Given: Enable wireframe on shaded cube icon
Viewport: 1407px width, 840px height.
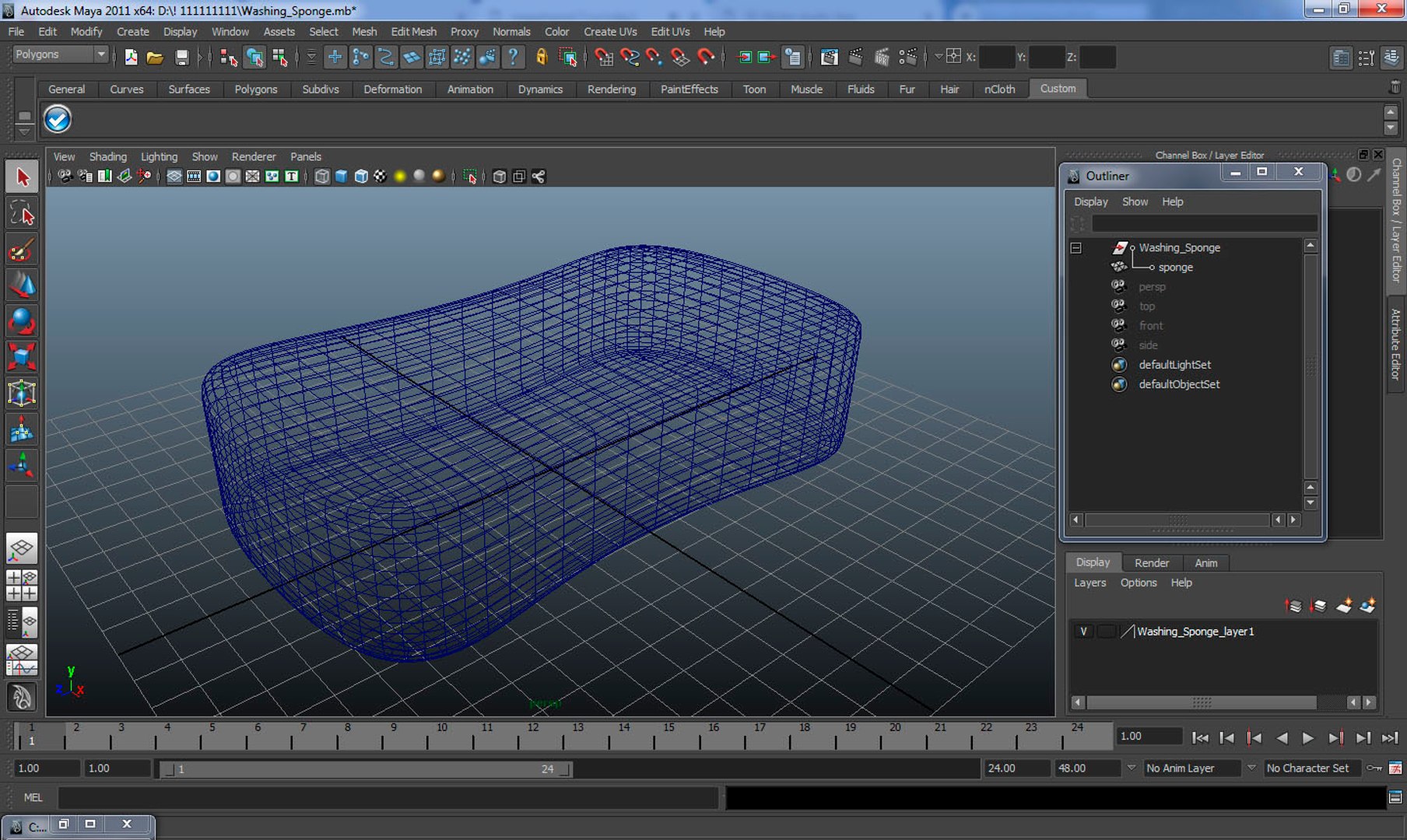Looking at the screenshot, I should [360, 177].
